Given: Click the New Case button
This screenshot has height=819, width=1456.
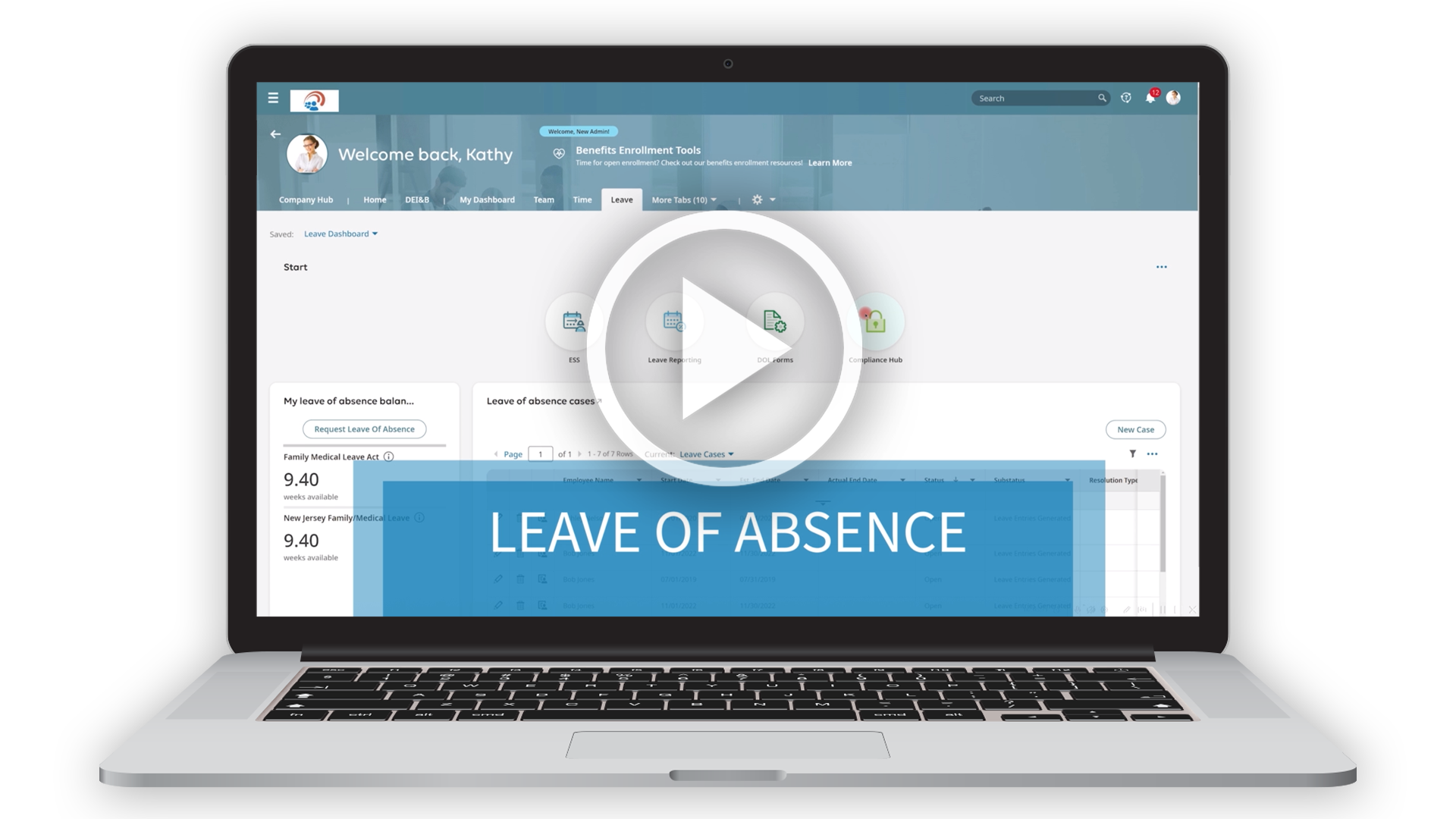Looking at the screenshot, I should coord(1134,429).
